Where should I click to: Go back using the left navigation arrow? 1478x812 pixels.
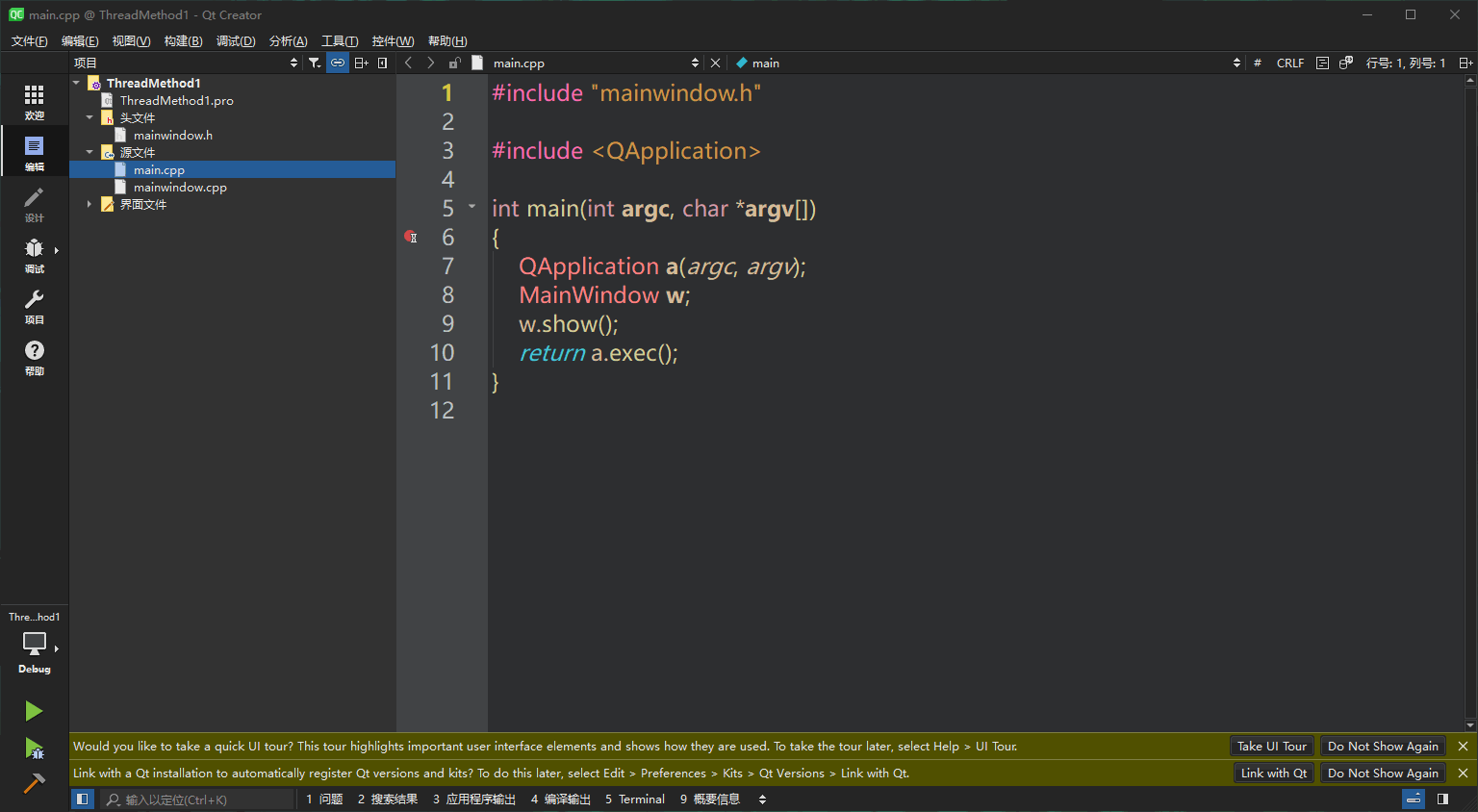408,62
